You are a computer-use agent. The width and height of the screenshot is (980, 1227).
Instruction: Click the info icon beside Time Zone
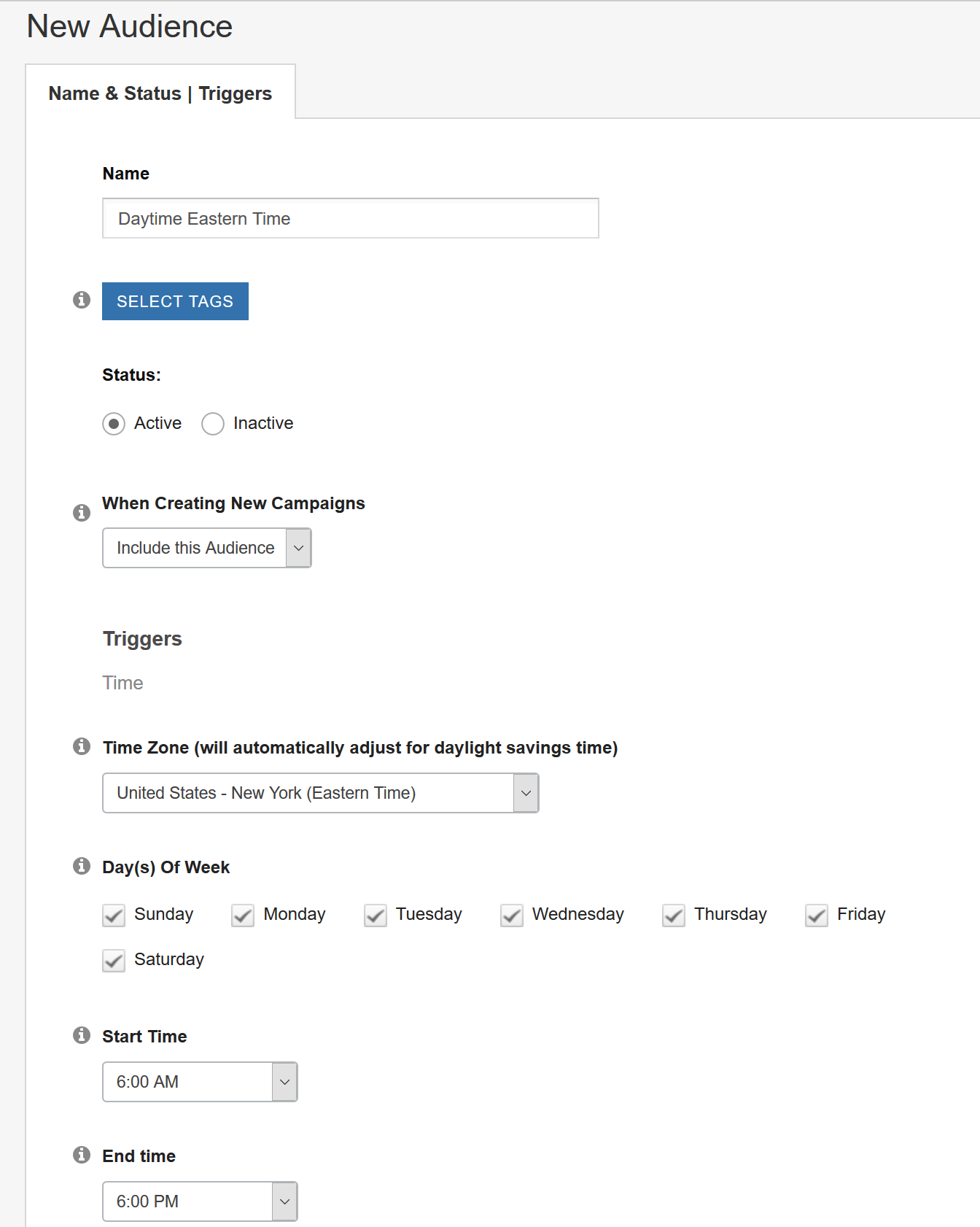click(x=81, y=747)
